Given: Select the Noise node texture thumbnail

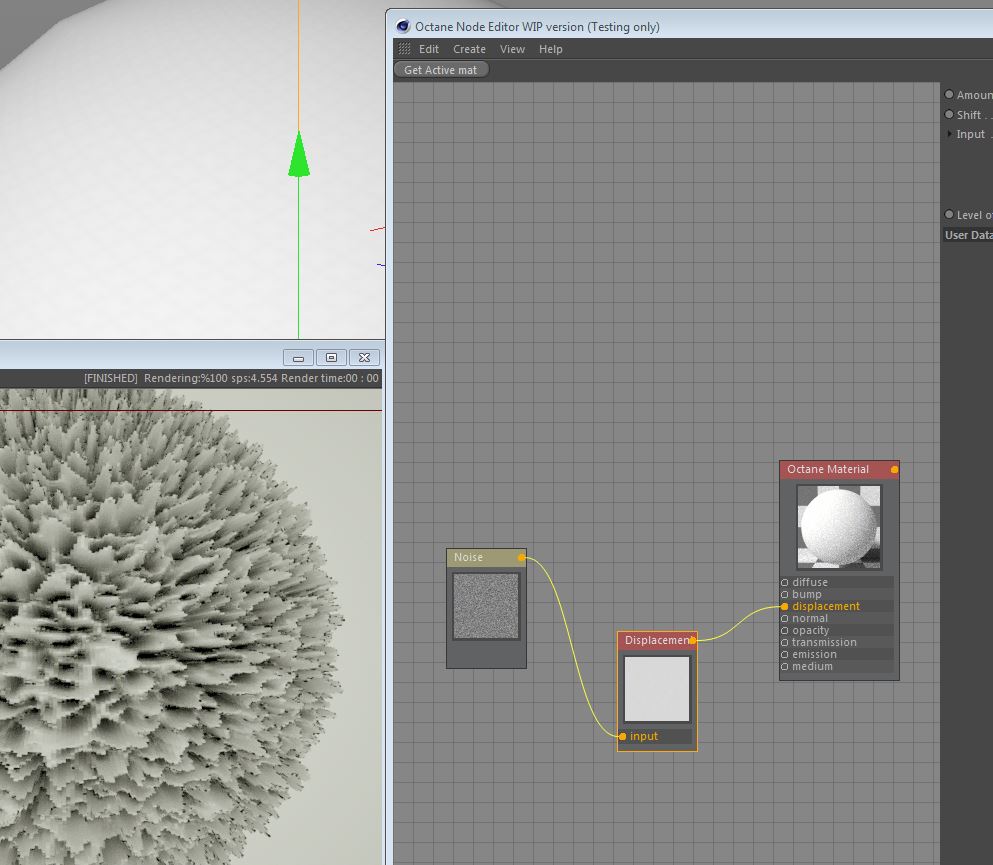Looking at the screenshot, I should pos(486,606).
